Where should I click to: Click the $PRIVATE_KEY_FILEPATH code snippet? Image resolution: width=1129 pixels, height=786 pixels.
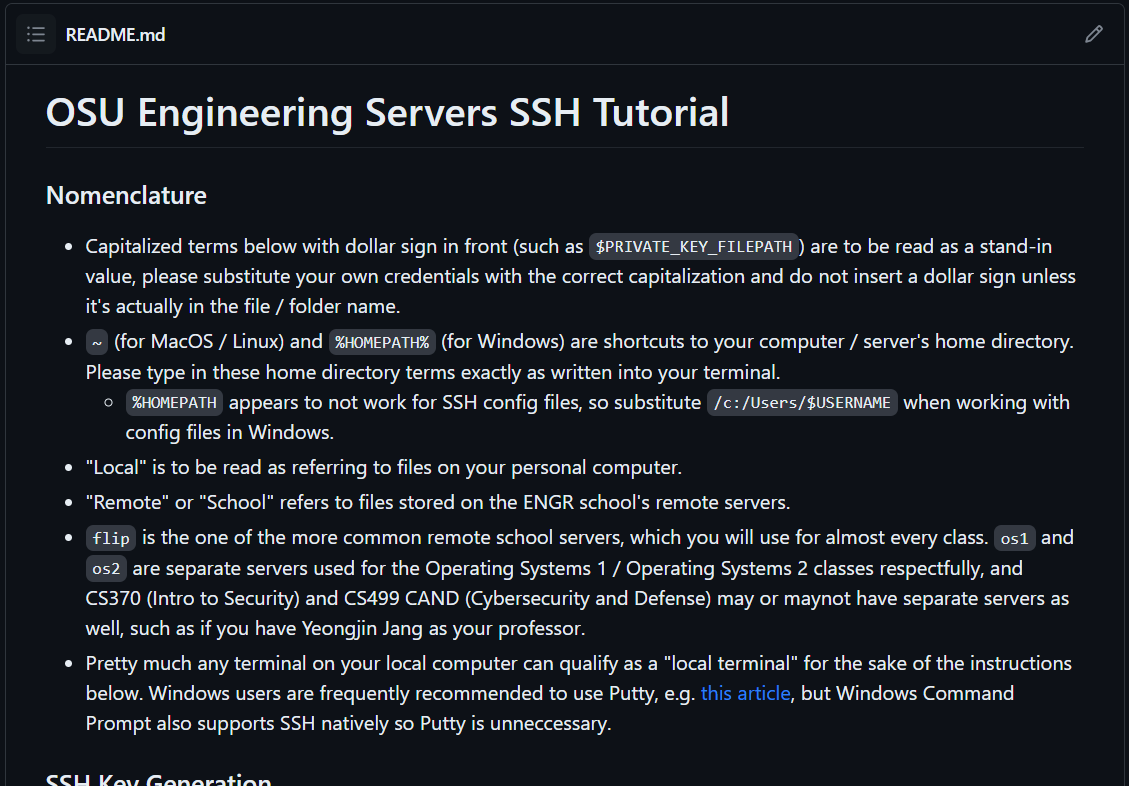(693, 246)
